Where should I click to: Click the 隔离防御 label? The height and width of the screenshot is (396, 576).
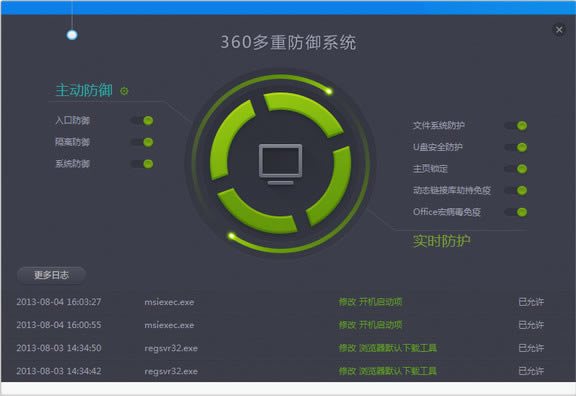[72, 142]
